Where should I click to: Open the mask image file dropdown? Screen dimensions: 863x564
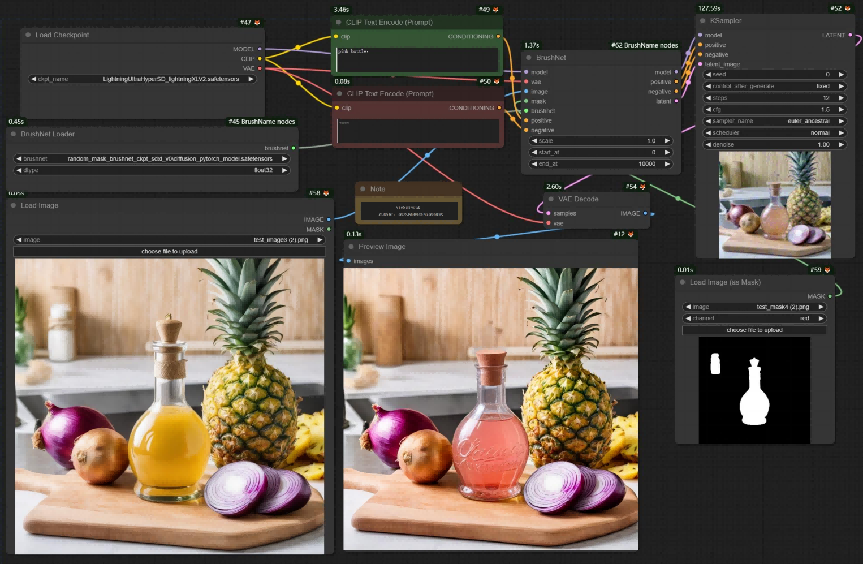755,307
